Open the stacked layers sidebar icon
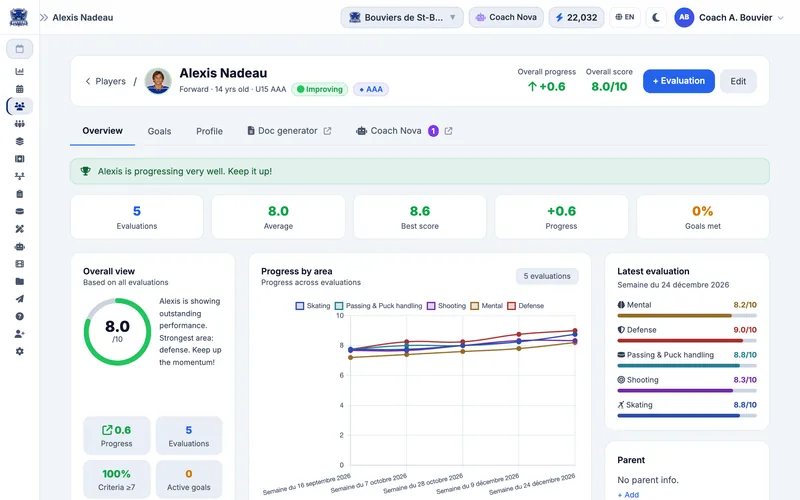This screenshot has height=500, width=800. 19,141
